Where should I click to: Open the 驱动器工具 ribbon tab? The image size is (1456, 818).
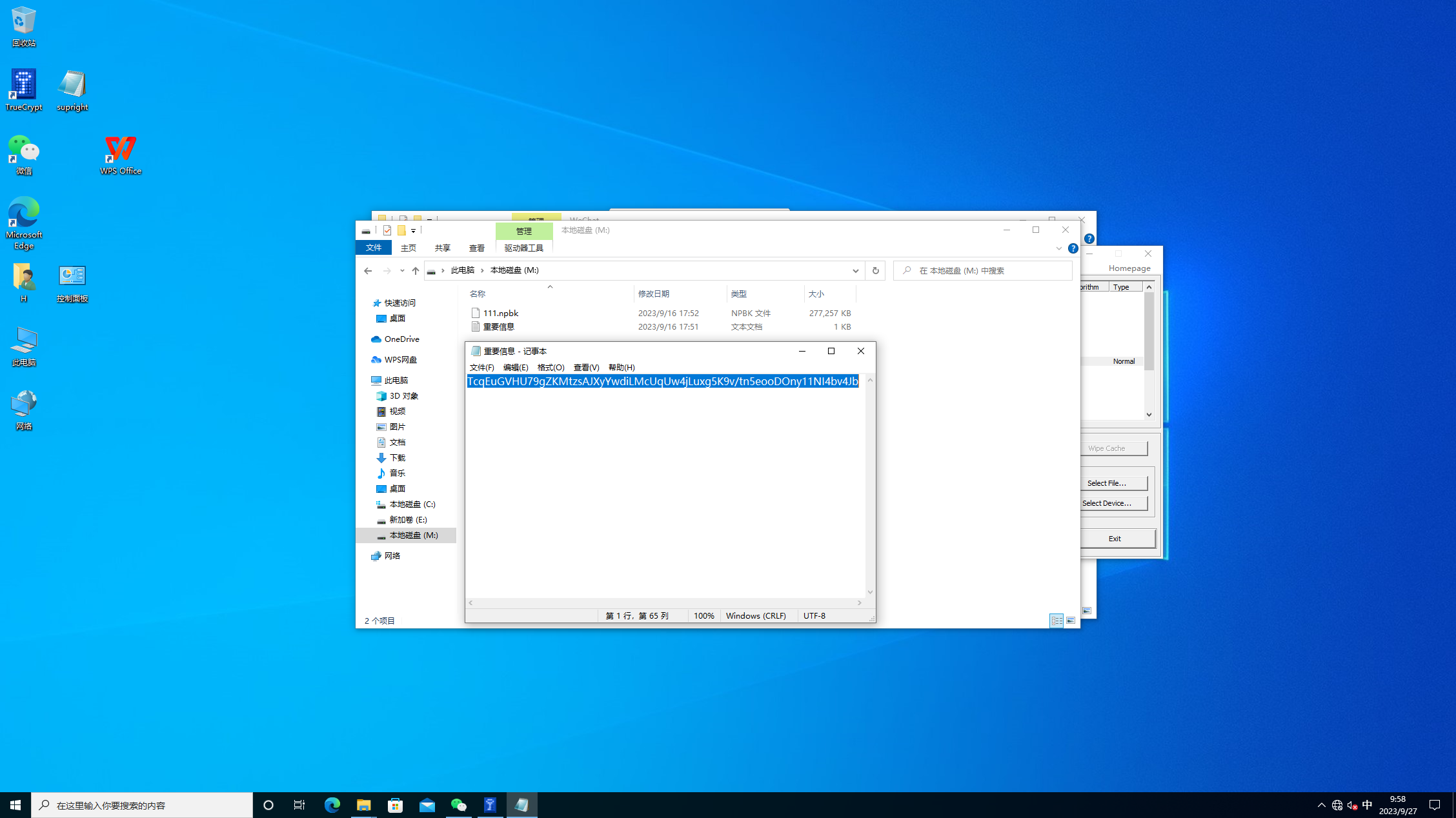tap(524, 248)
